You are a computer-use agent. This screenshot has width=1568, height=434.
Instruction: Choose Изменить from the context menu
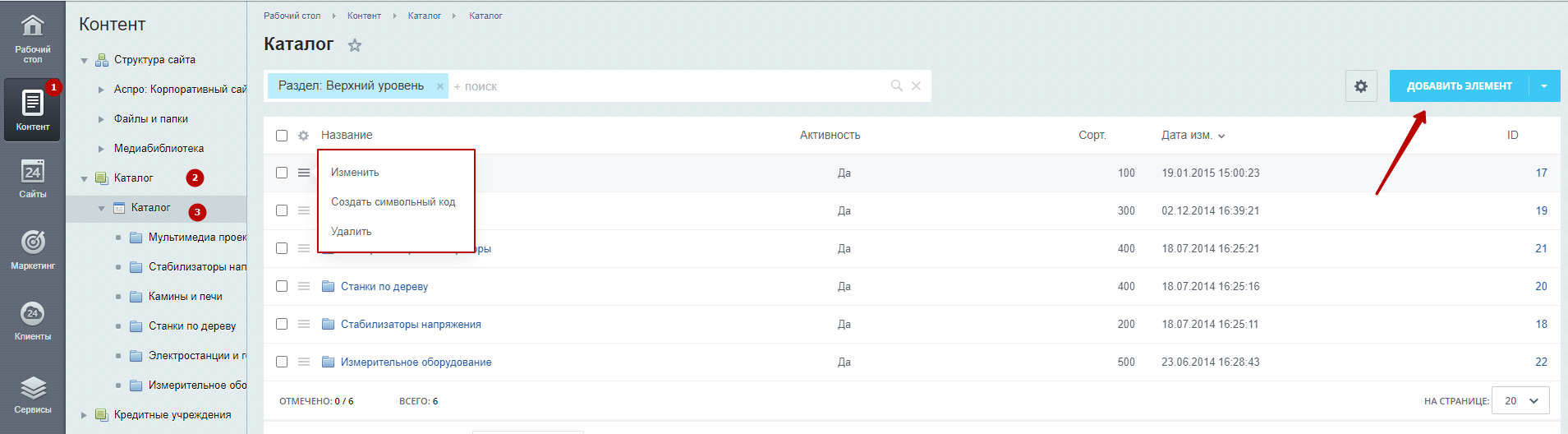coord(355,173)
